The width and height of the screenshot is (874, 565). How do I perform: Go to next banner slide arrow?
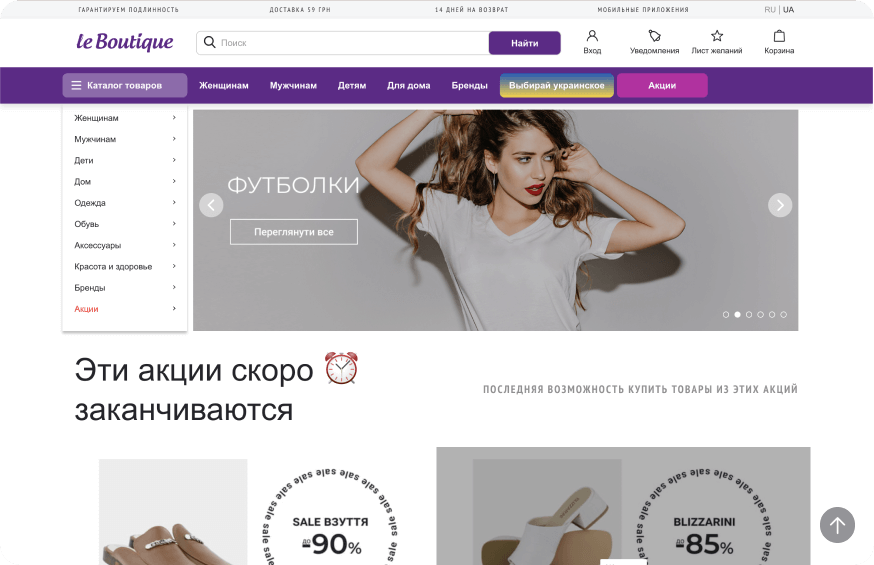point(780,205)
